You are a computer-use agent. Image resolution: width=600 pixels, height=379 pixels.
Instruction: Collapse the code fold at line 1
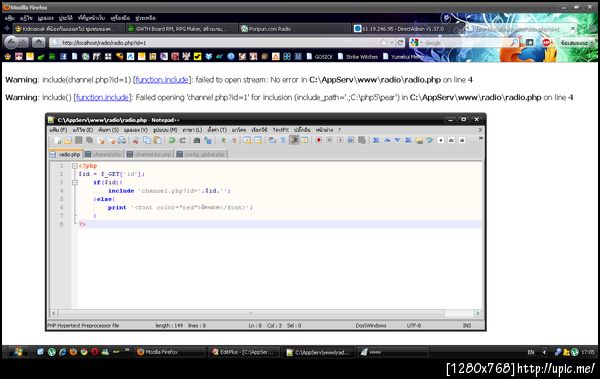pos(75,166)
